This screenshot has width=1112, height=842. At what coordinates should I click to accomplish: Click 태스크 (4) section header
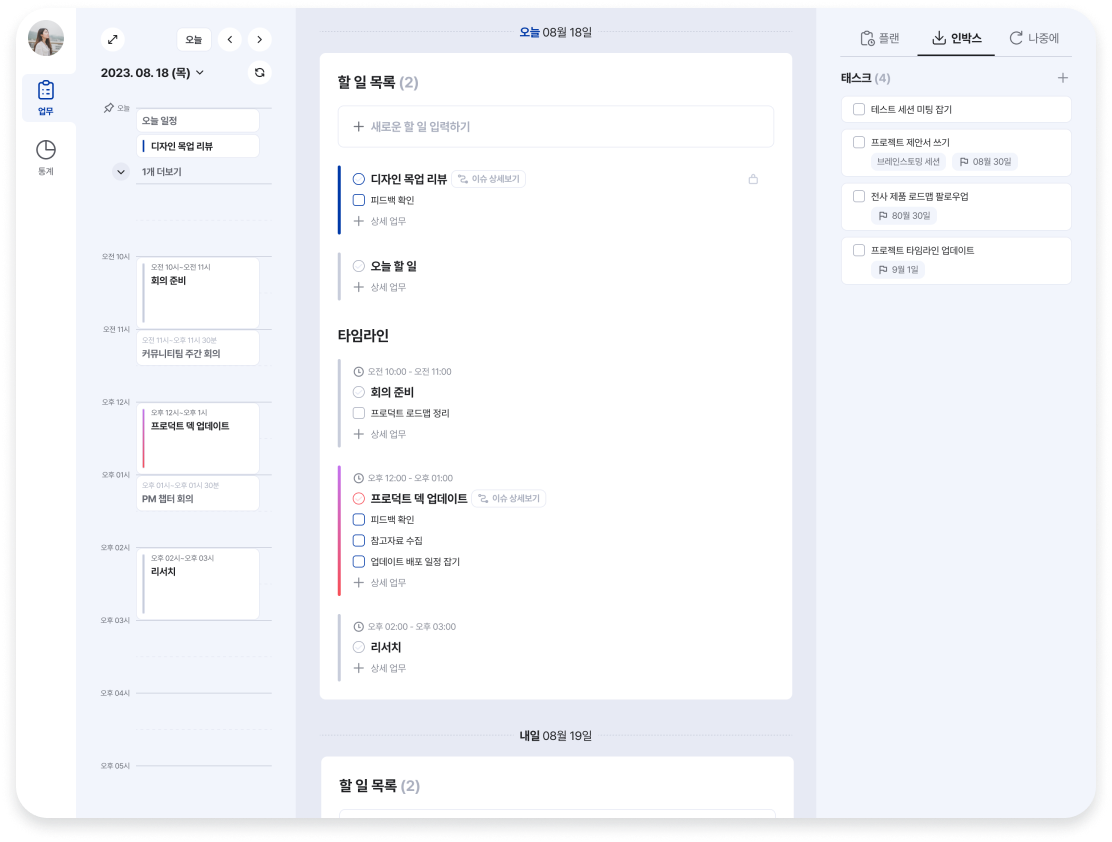865,78
